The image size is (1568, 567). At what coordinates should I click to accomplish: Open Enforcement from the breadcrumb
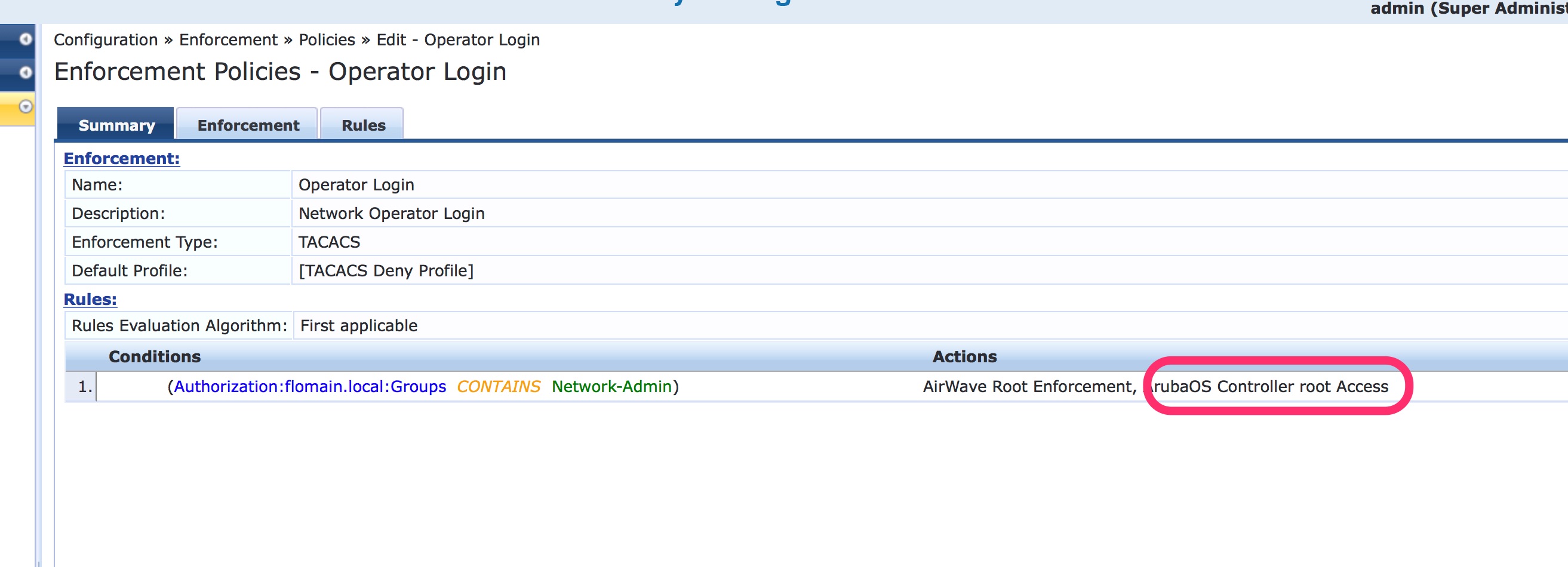[228, 39]
